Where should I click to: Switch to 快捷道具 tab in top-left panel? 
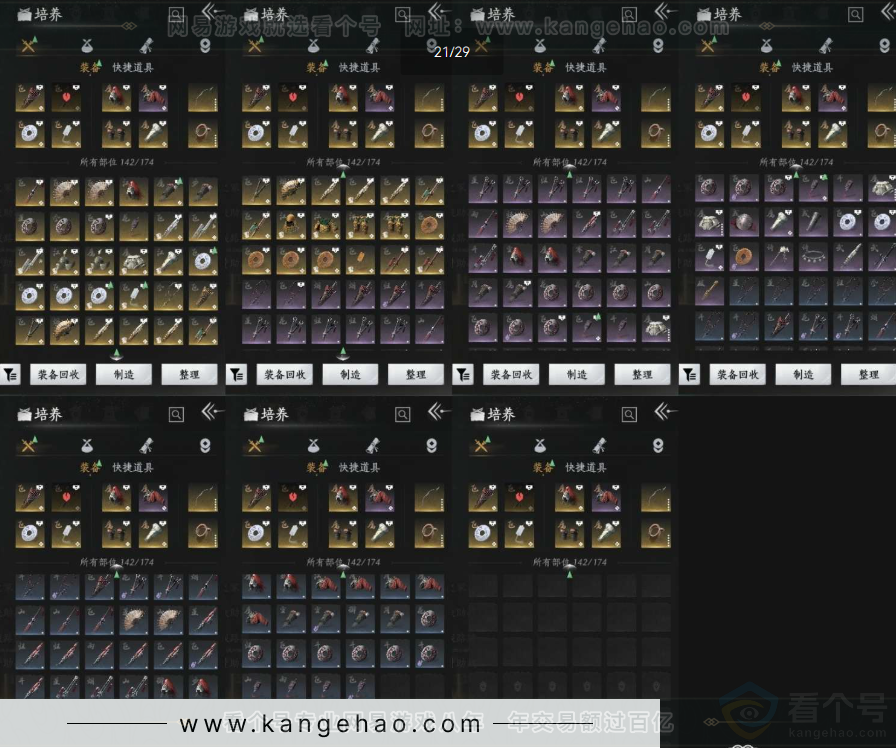pyautogui.click(x=133, y=67)
